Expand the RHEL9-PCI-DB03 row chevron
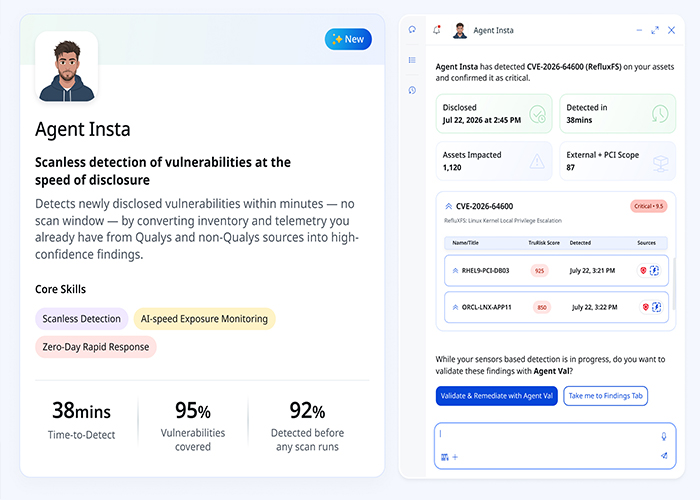 pos(455,271)
